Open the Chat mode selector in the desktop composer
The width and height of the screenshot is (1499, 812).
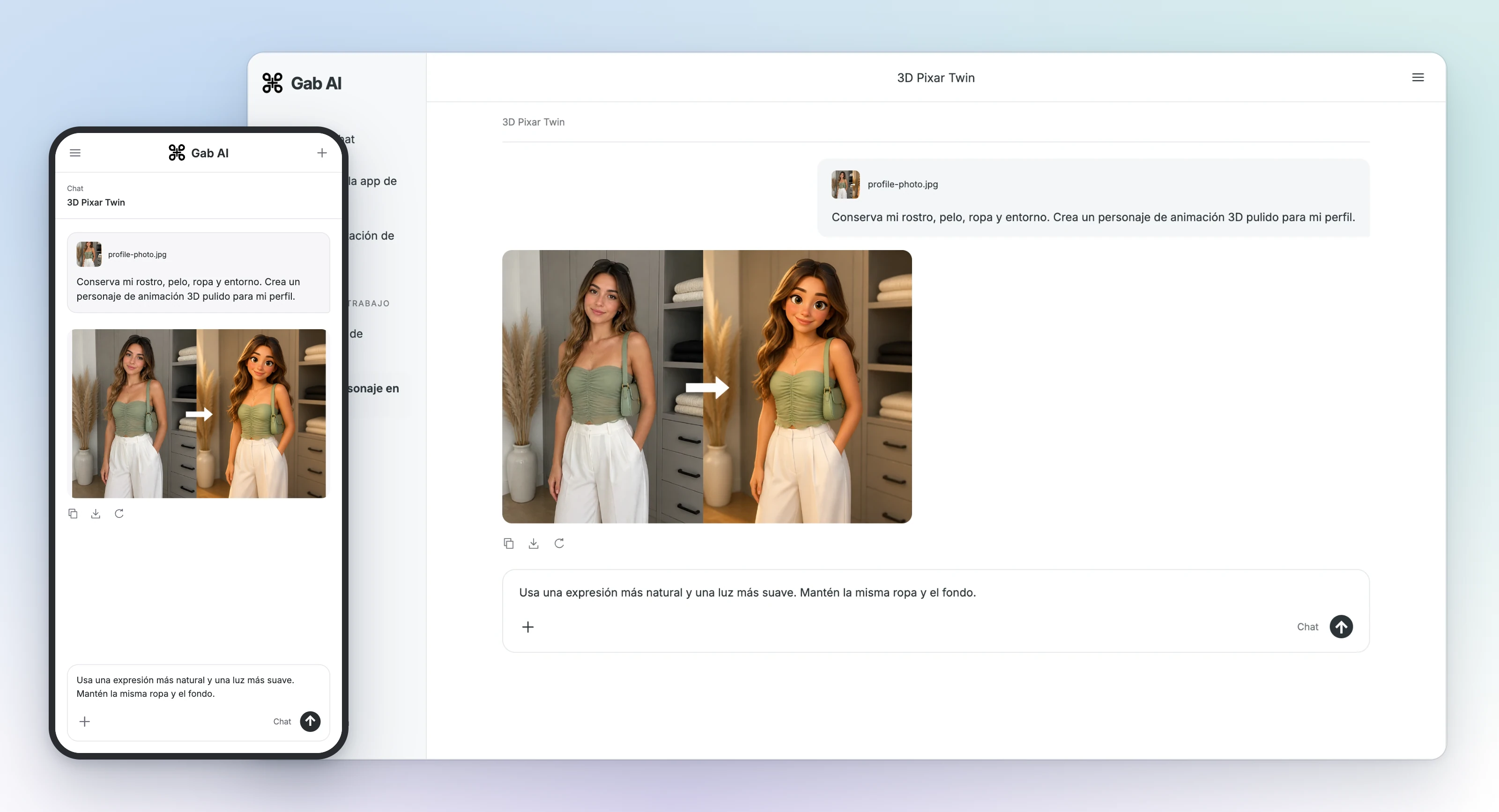[x=1307, y=627]
